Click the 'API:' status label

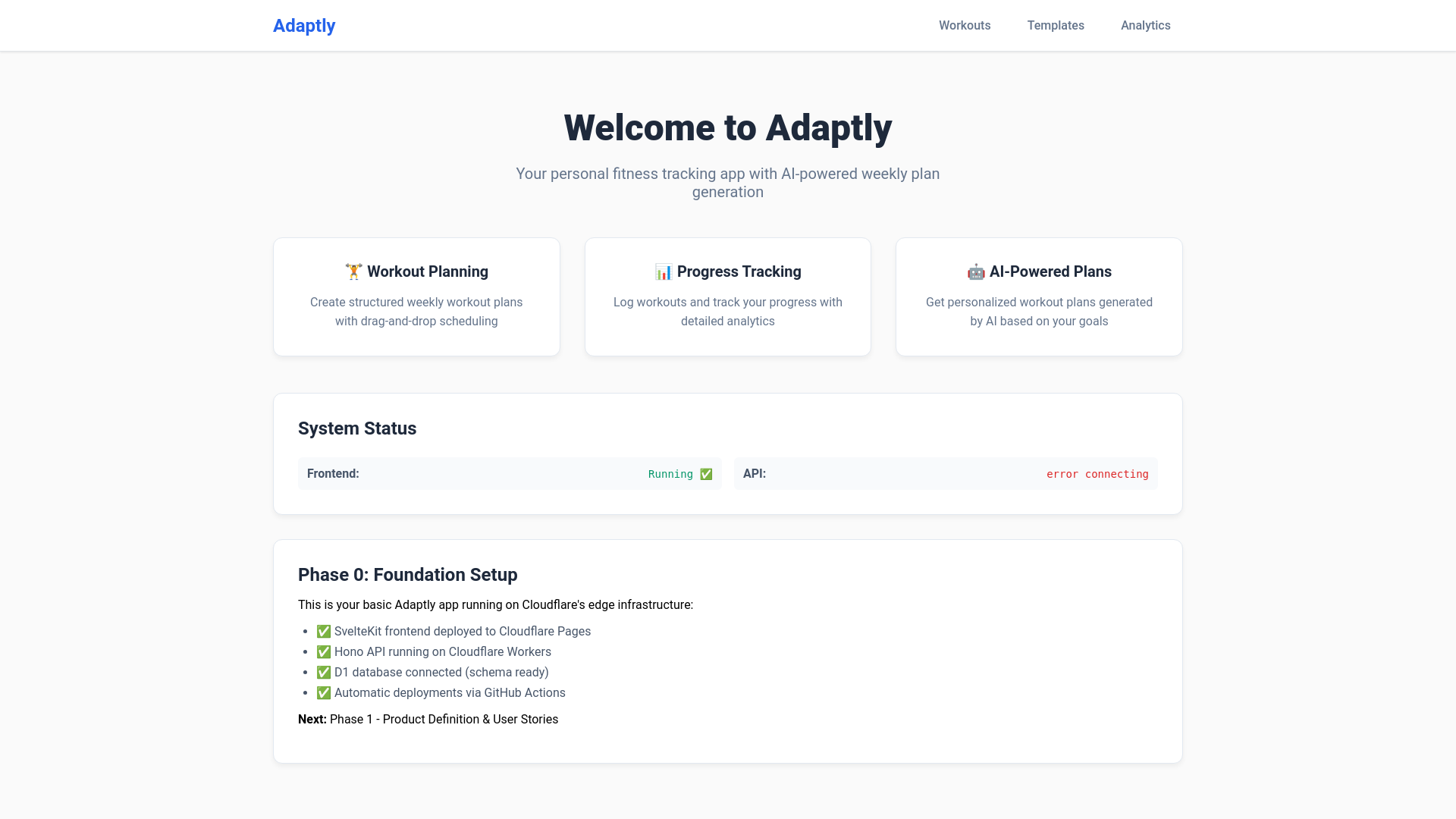point(755,473)
